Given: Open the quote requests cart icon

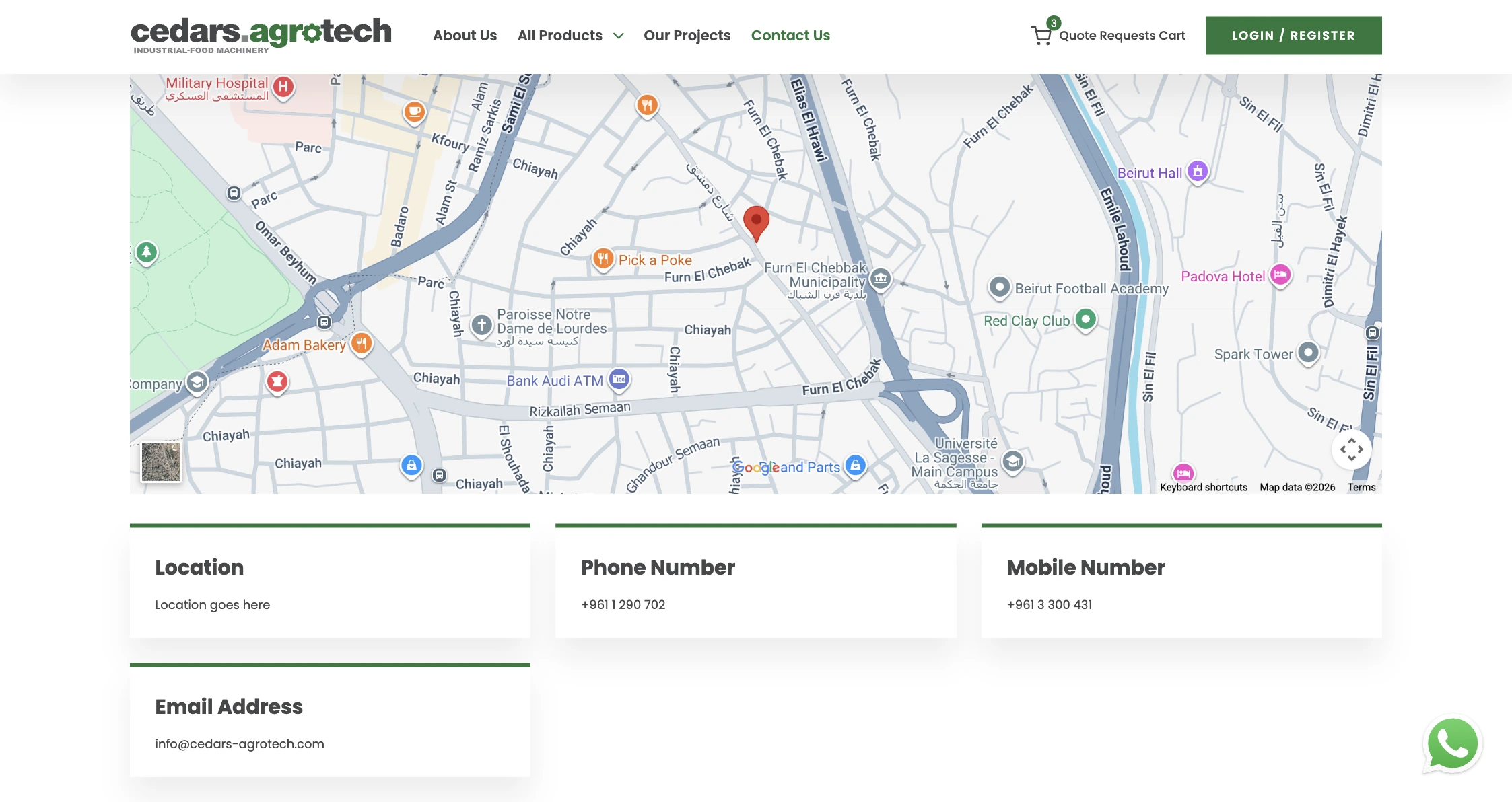Looking at the screenshot, I should (x=1041, y=35).
